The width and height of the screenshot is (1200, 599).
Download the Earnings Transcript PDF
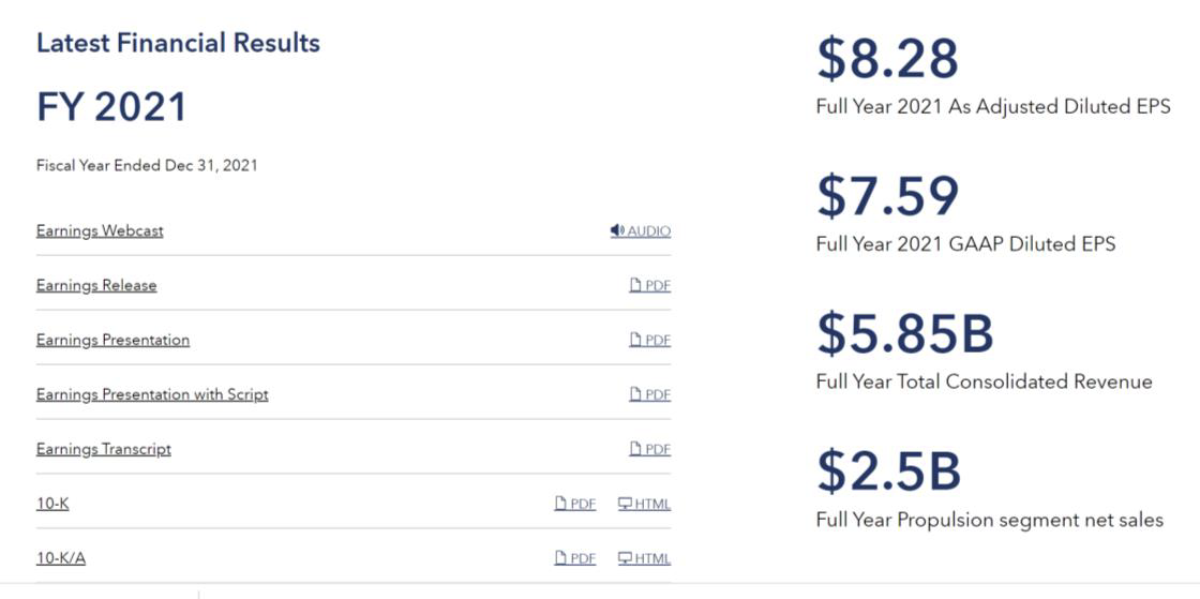click(x=650, y=450)
